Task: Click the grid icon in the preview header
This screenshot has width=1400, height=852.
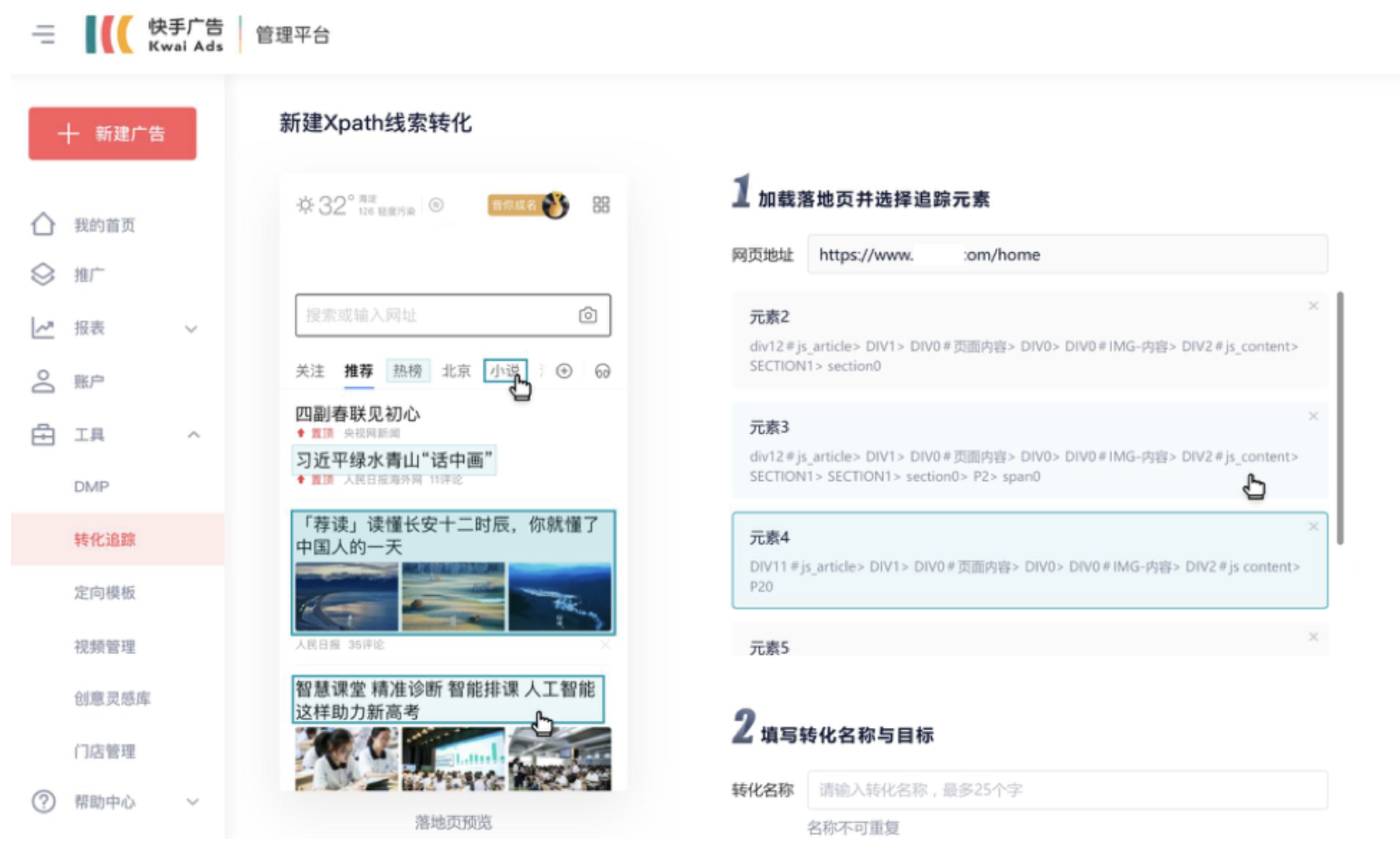Action: [601, 205]
